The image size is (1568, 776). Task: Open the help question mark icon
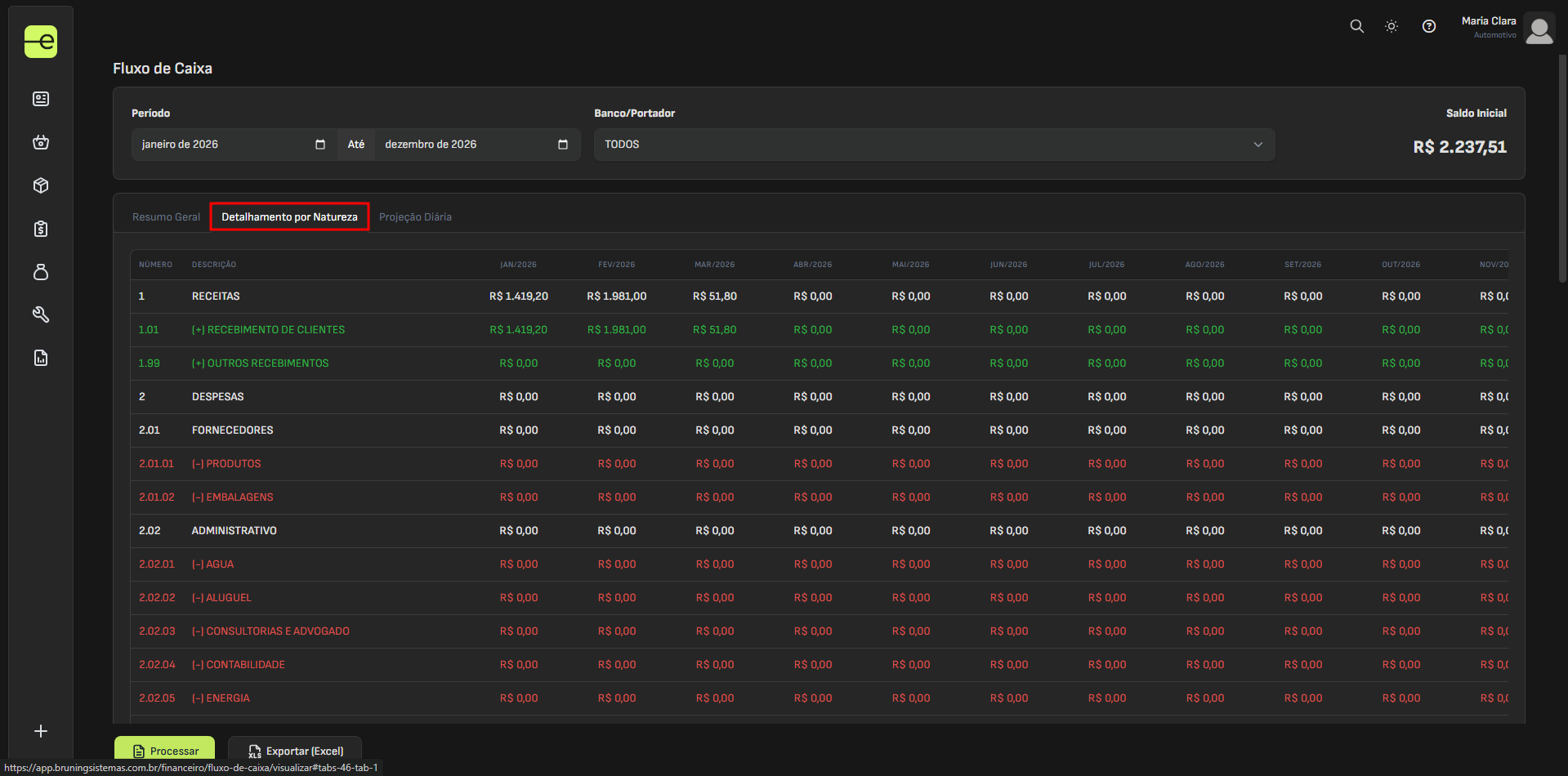coord(1428,26)
